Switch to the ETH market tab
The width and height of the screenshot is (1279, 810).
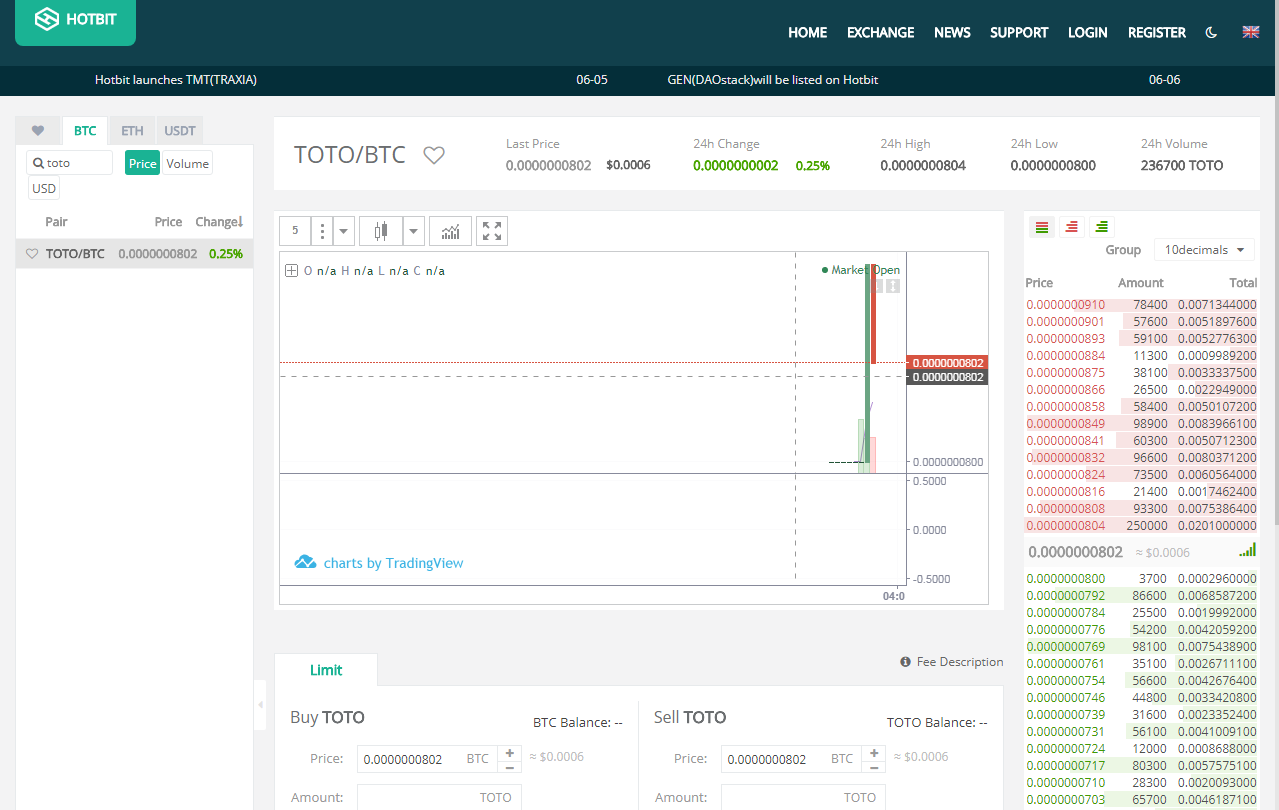[132, 130]
